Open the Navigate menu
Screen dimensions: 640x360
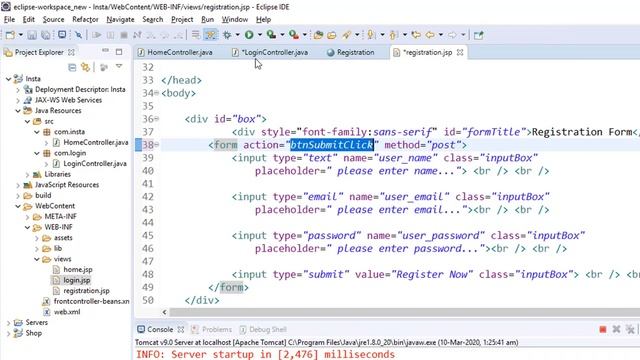coord(120,19)
